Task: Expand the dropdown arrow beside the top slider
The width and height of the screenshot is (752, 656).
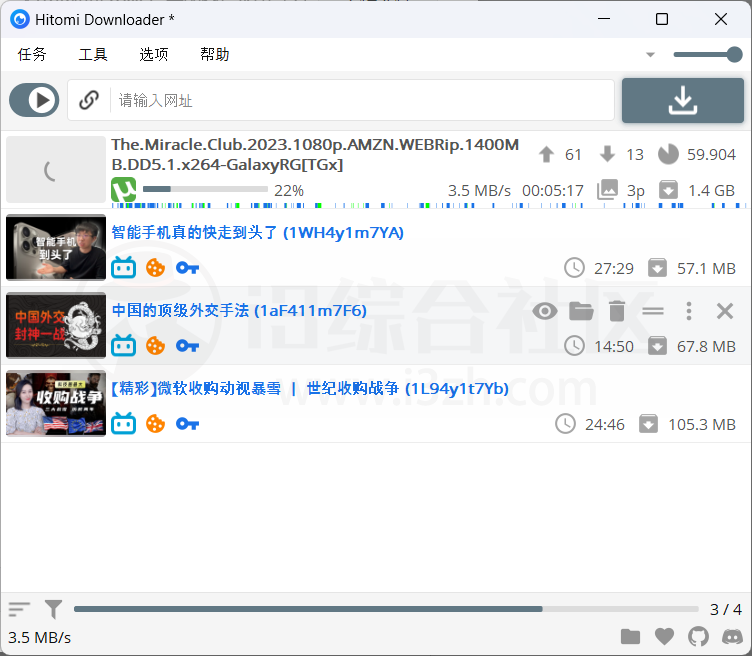Action: [x=650, y=55]
